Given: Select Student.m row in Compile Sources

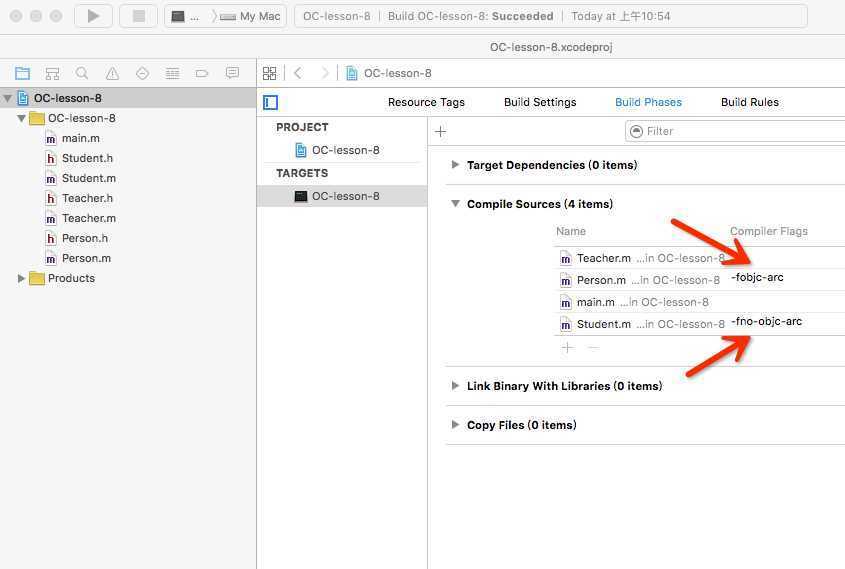Looking at the screenshot, I should (x=699, y=324).
